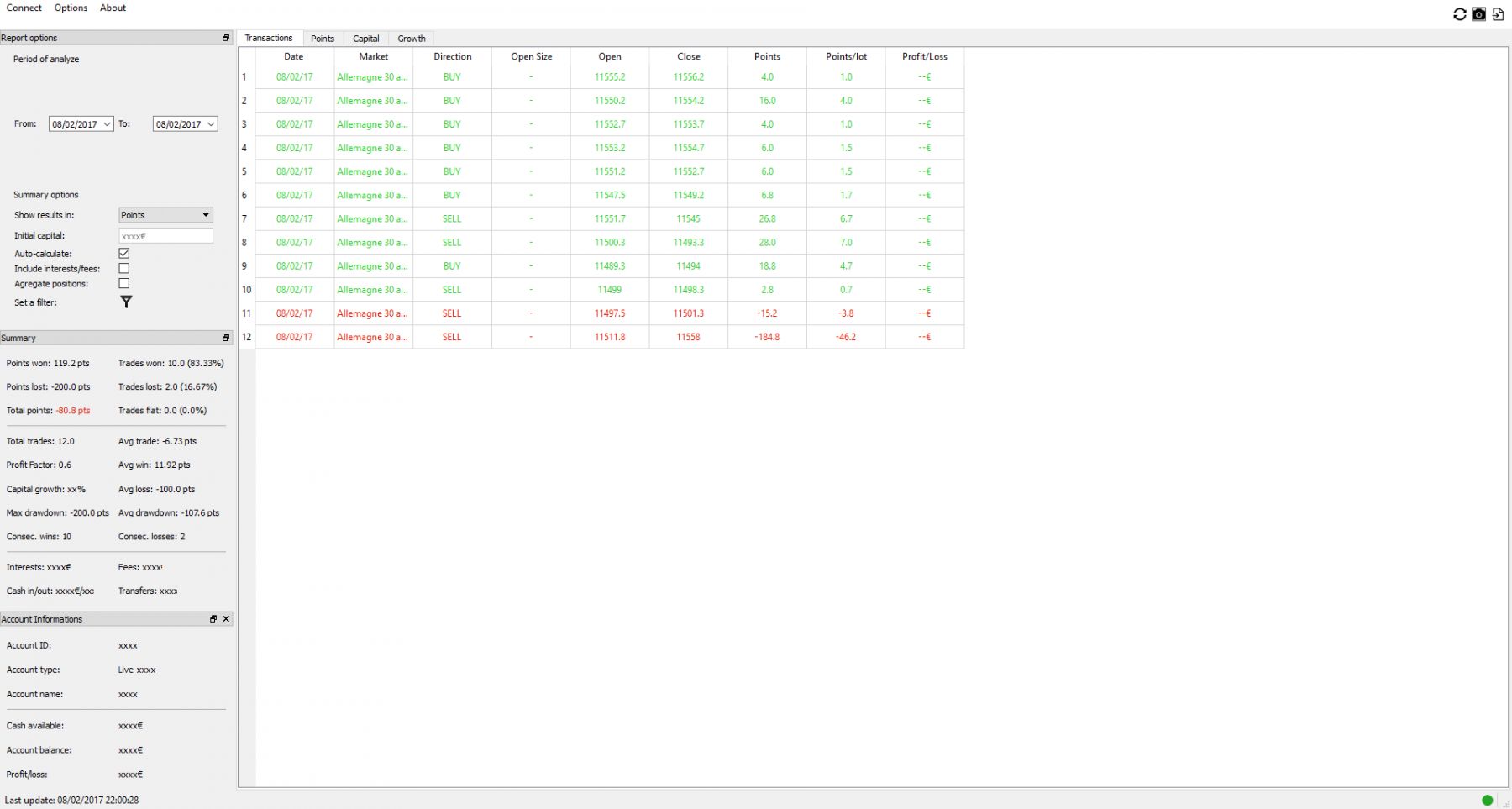Switch to the Points tab
1512x809 pixels.
coord(323,39)
